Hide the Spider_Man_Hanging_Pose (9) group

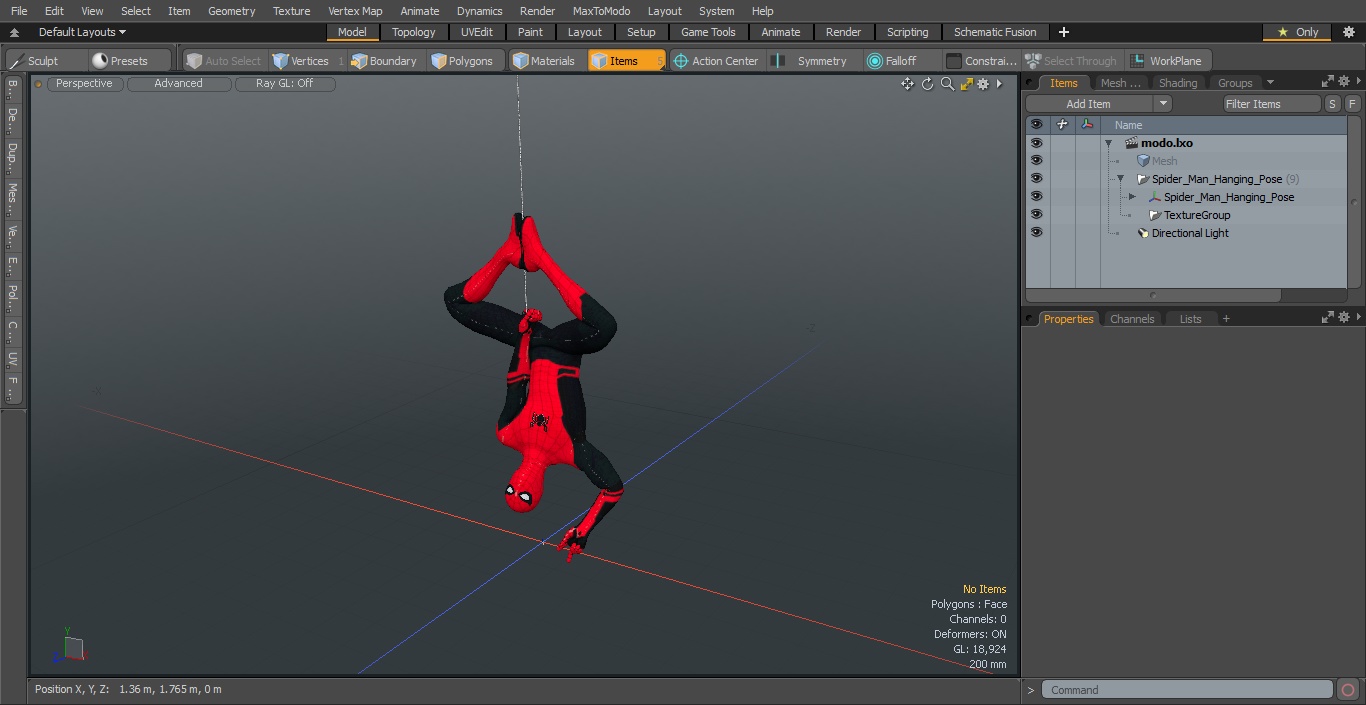pyautogui.click(x=1036, y=179)
